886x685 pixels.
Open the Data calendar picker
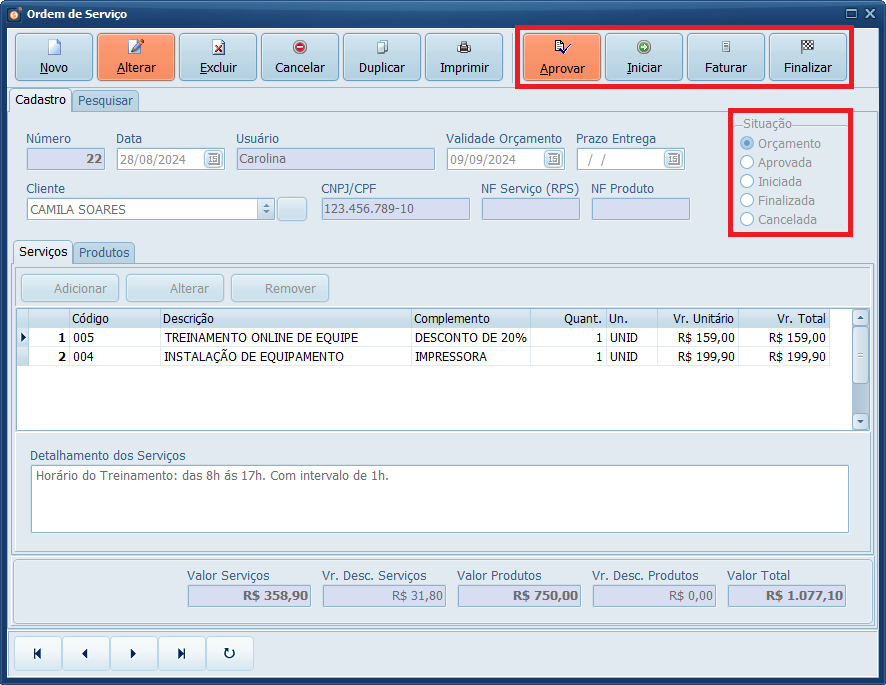[213, 159]
